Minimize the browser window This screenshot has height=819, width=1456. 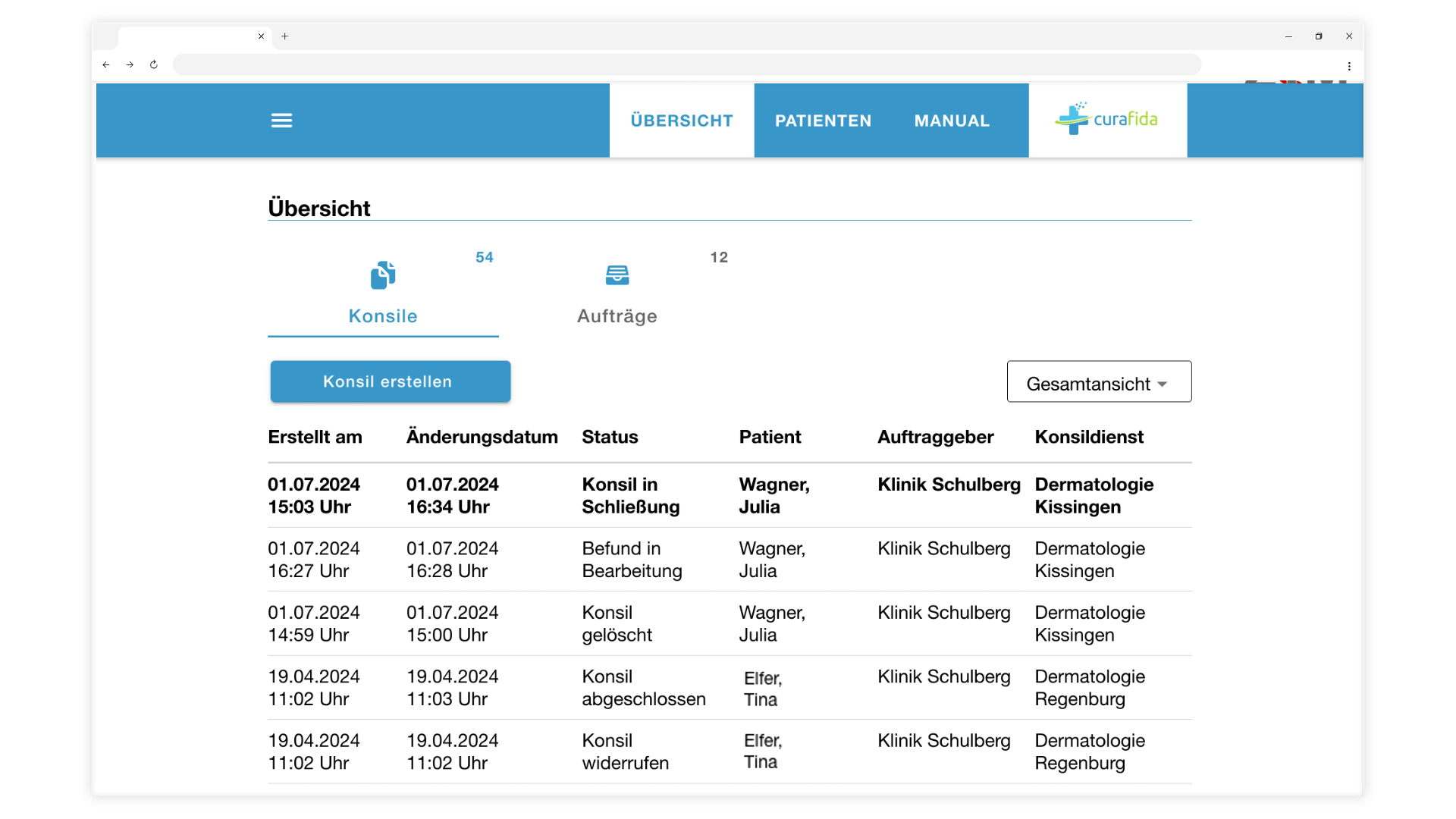pyautogui.click(x=1288, y=36)
